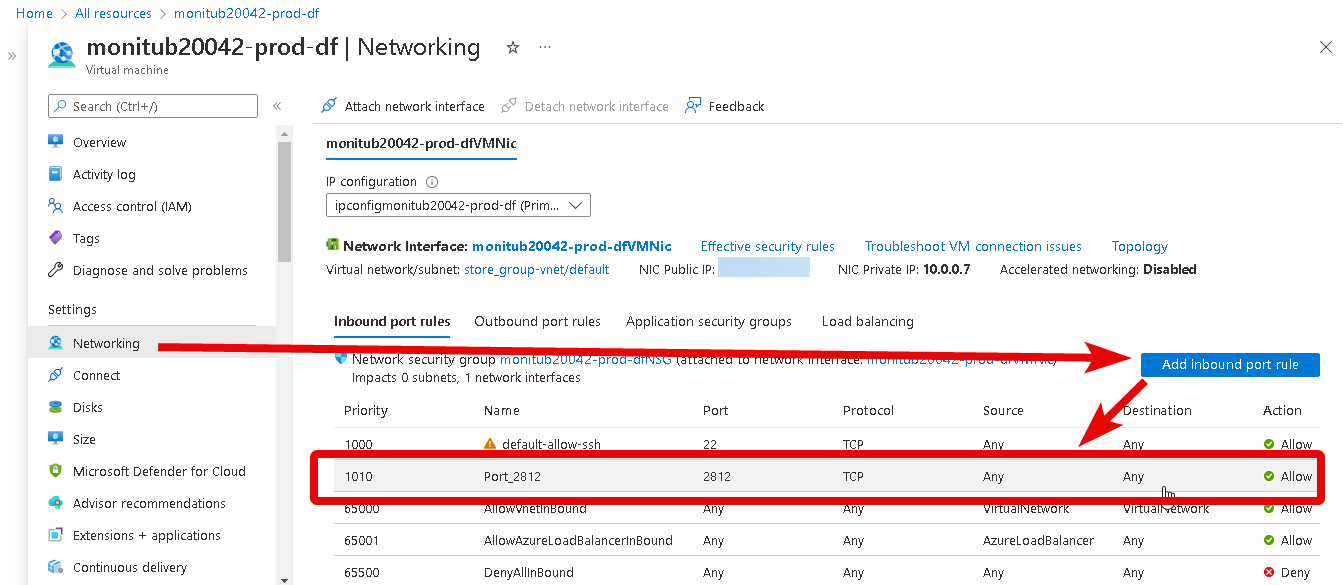The image size is (1343, 585).
Task: Click the port value 2812
Action: (717, 476)
